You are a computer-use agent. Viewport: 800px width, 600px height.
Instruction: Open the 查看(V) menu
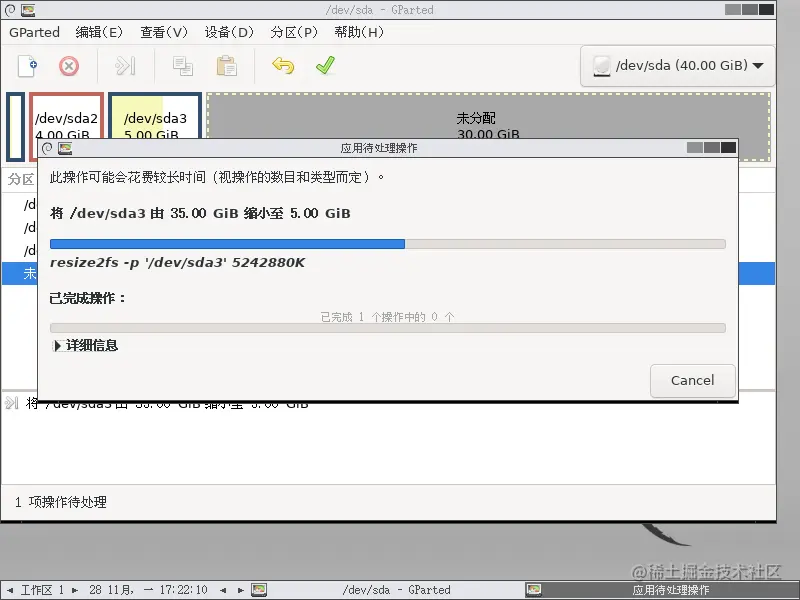(x=164, y=32)
